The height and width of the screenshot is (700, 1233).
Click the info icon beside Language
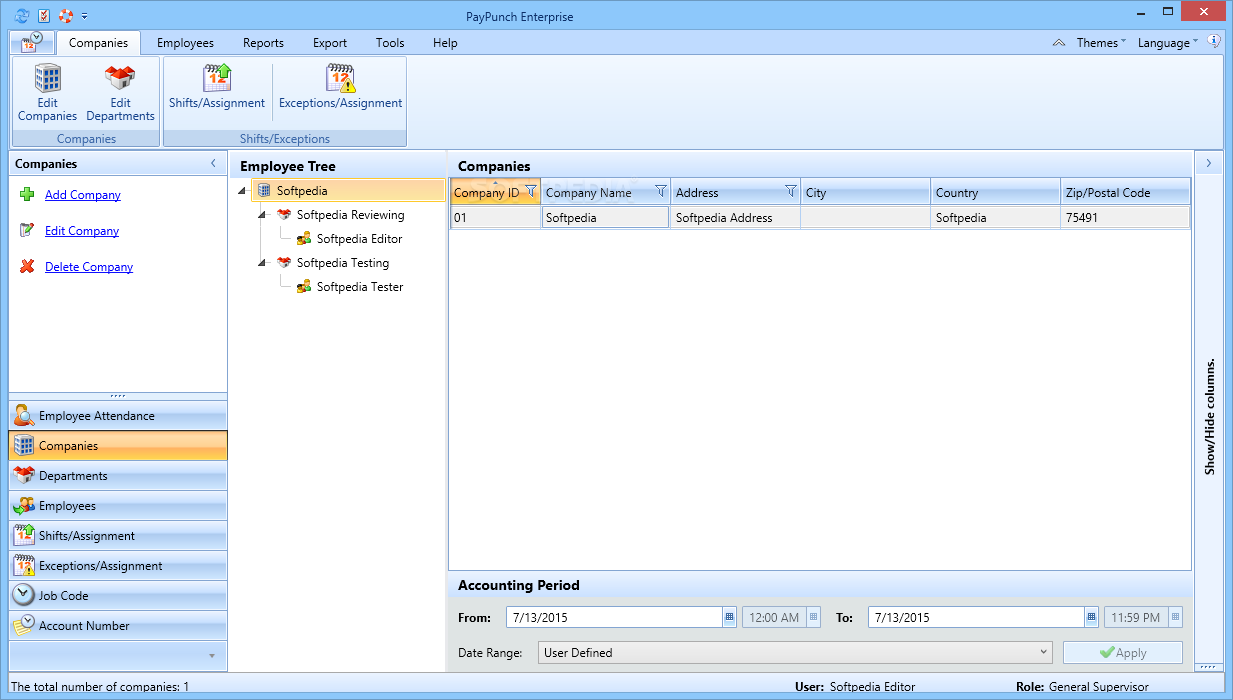1214,42
